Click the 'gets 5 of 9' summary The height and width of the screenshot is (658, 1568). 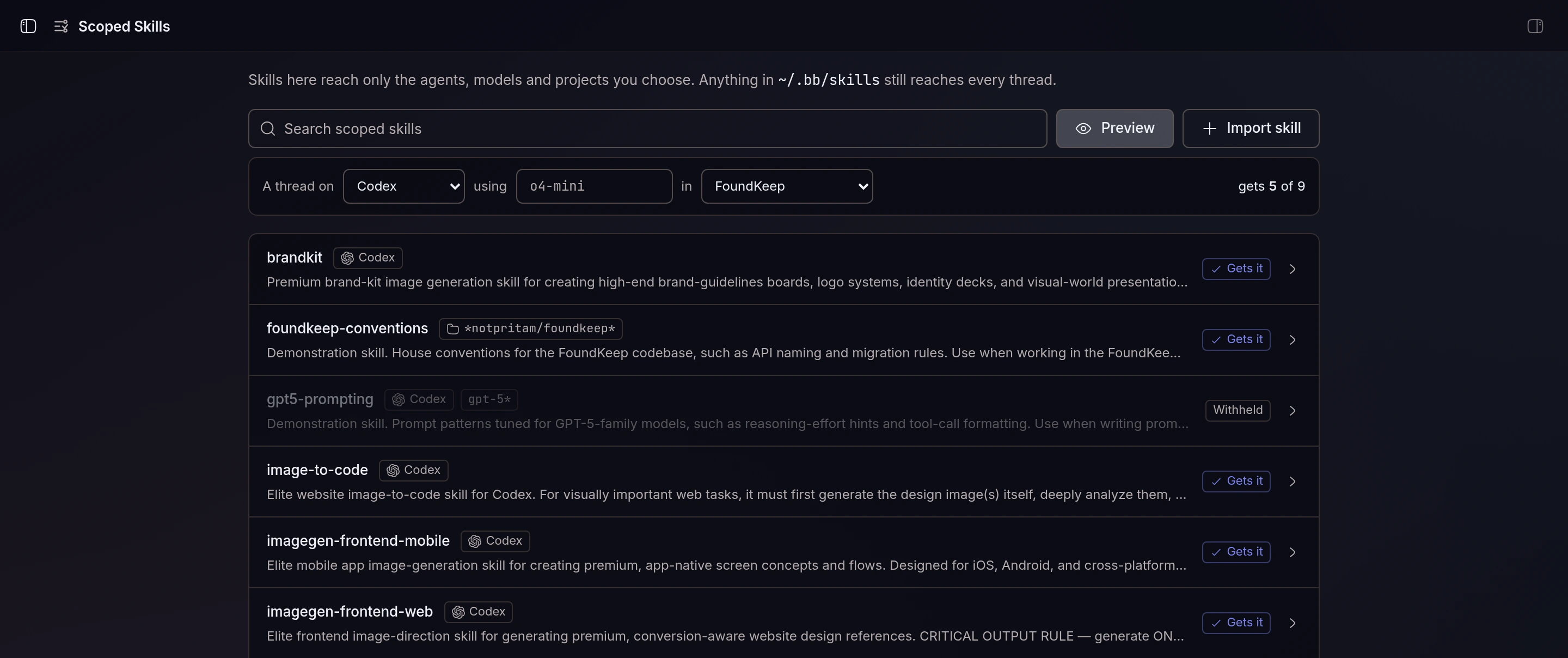point(1271,186)
